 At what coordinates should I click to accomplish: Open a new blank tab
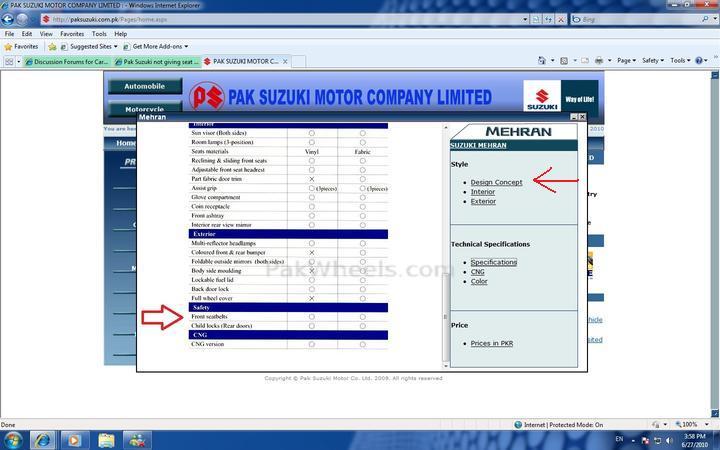click(298, 62)
